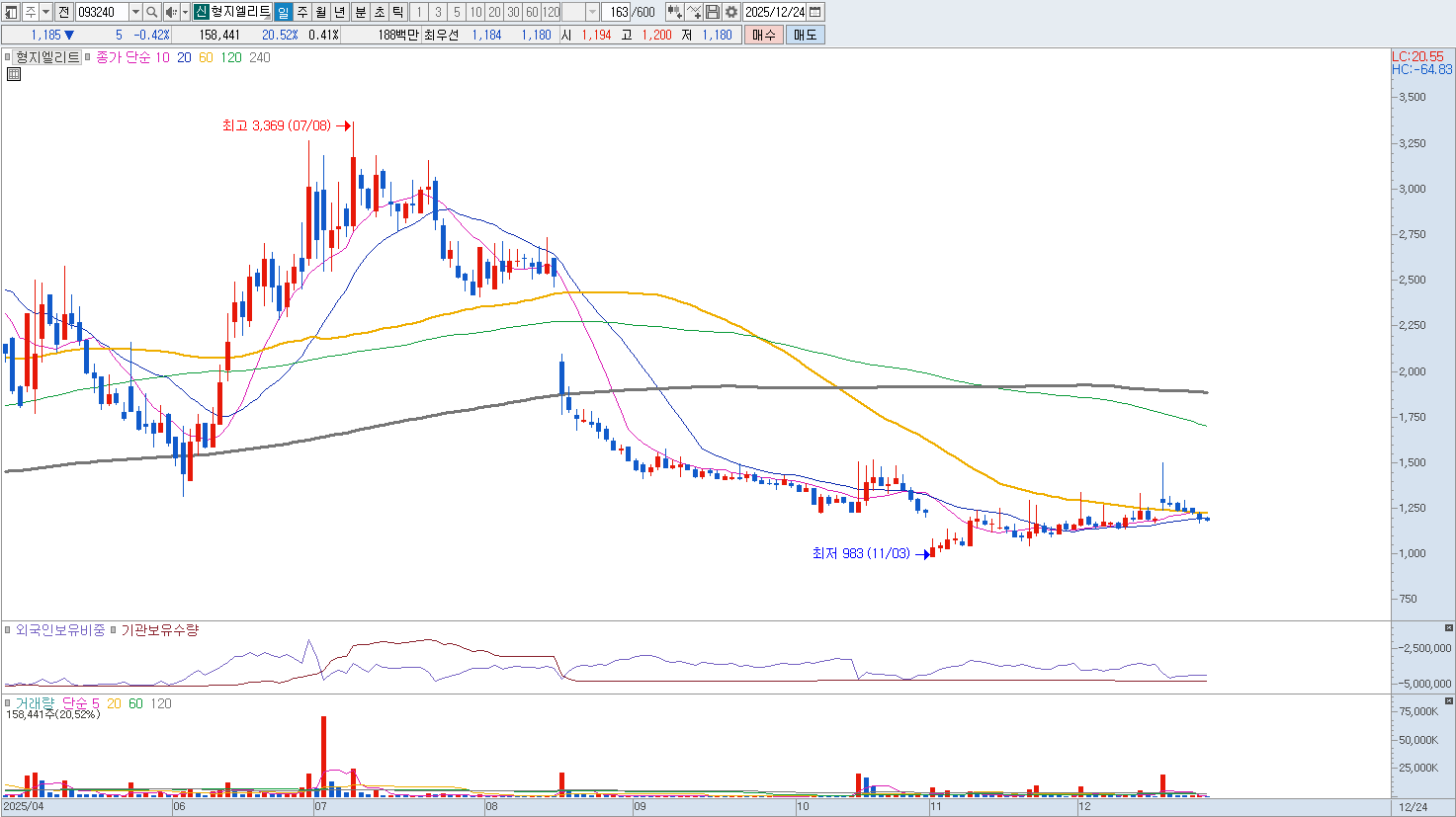Switch chart to monthly 월 period
1456x817 pixels.
point(321,12)
